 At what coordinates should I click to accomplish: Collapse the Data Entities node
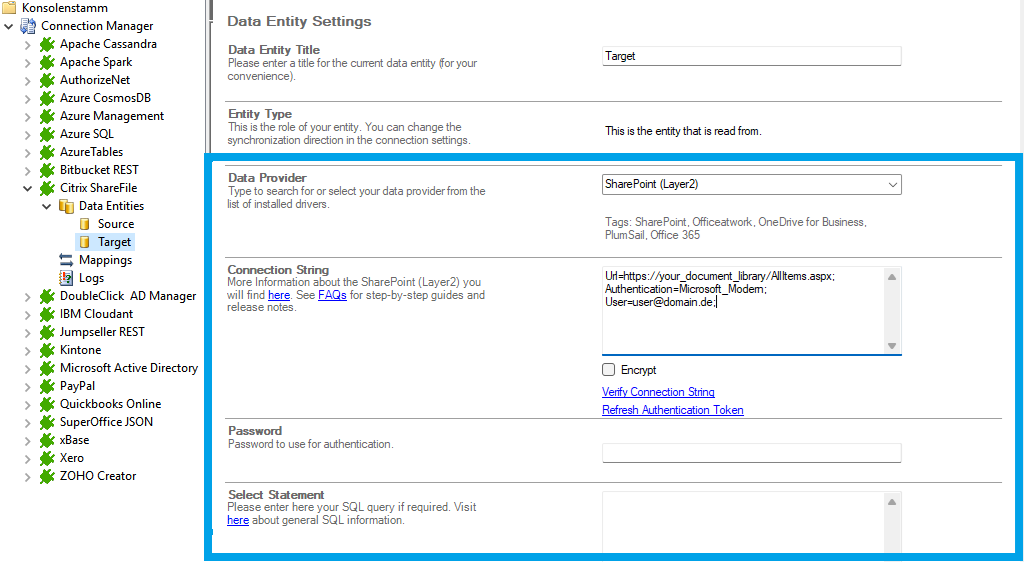point(46,206)
